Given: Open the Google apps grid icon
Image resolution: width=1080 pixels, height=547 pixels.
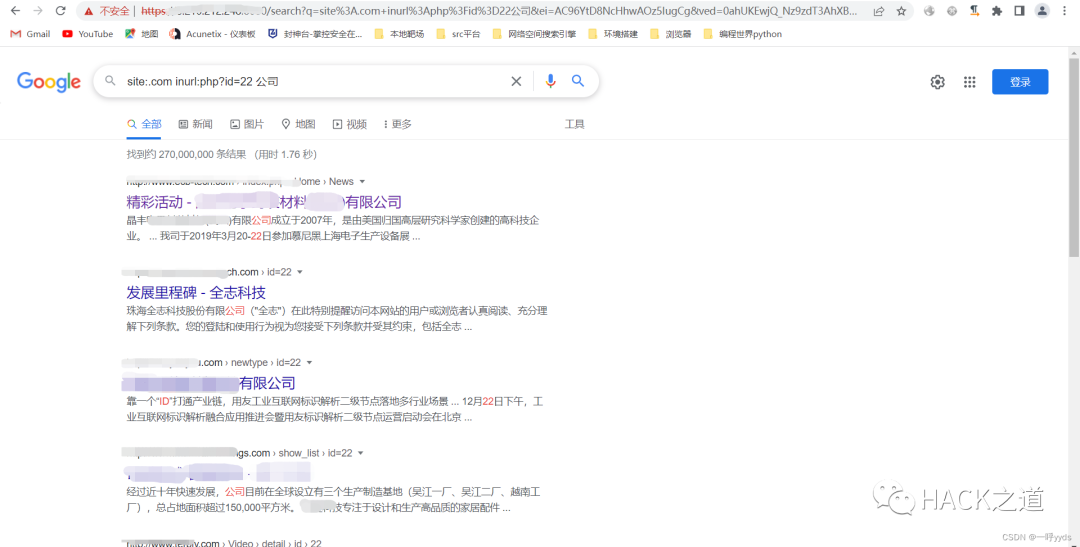Looking at the screenshot, I should click(x=969, y=82).
